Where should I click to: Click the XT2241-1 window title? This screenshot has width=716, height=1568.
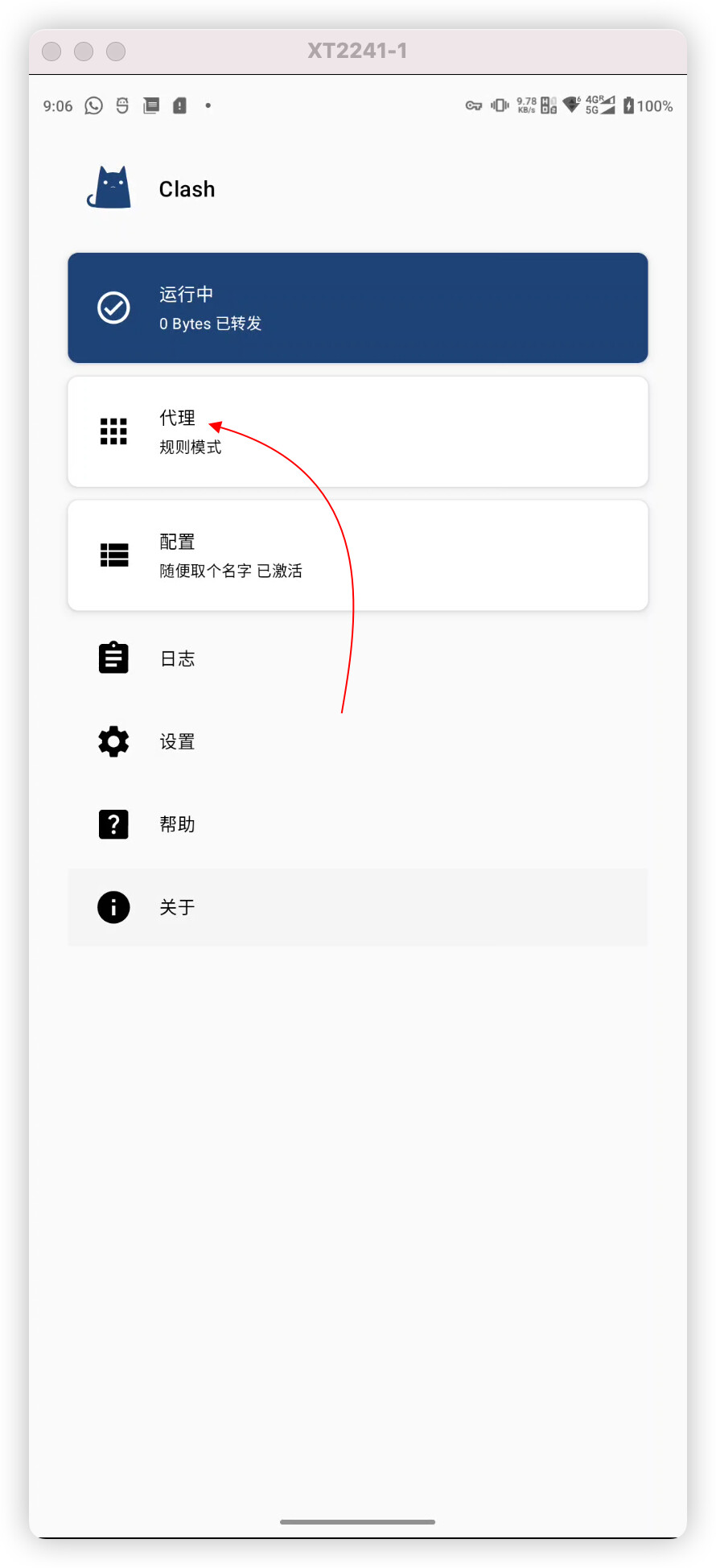point(357,51)
